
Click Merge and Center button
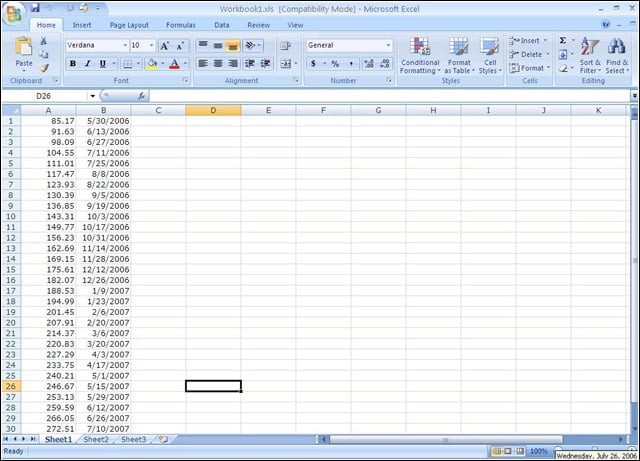285,63
